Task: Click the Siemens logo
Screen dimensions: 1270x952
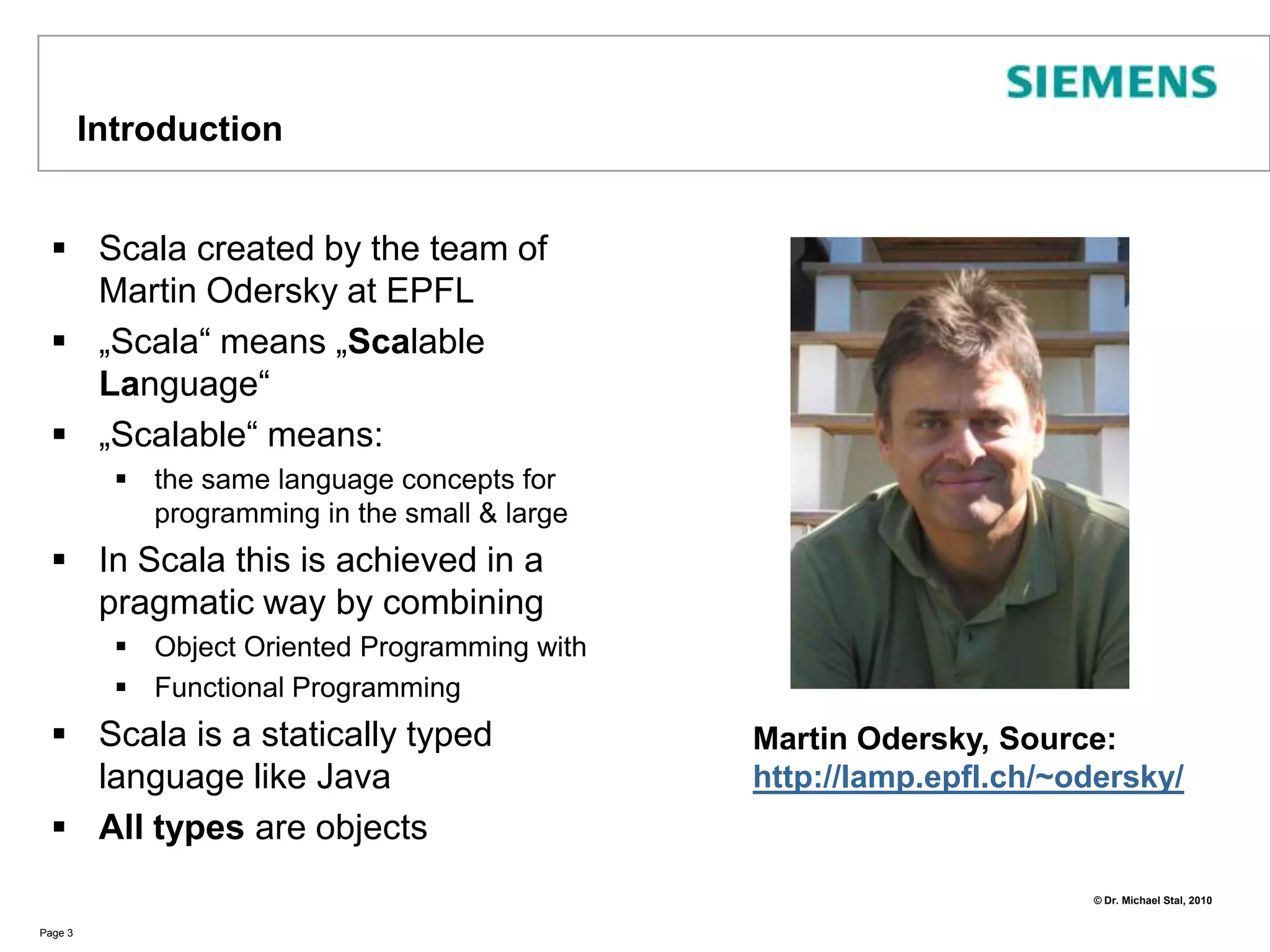Action: (1111, 82)
